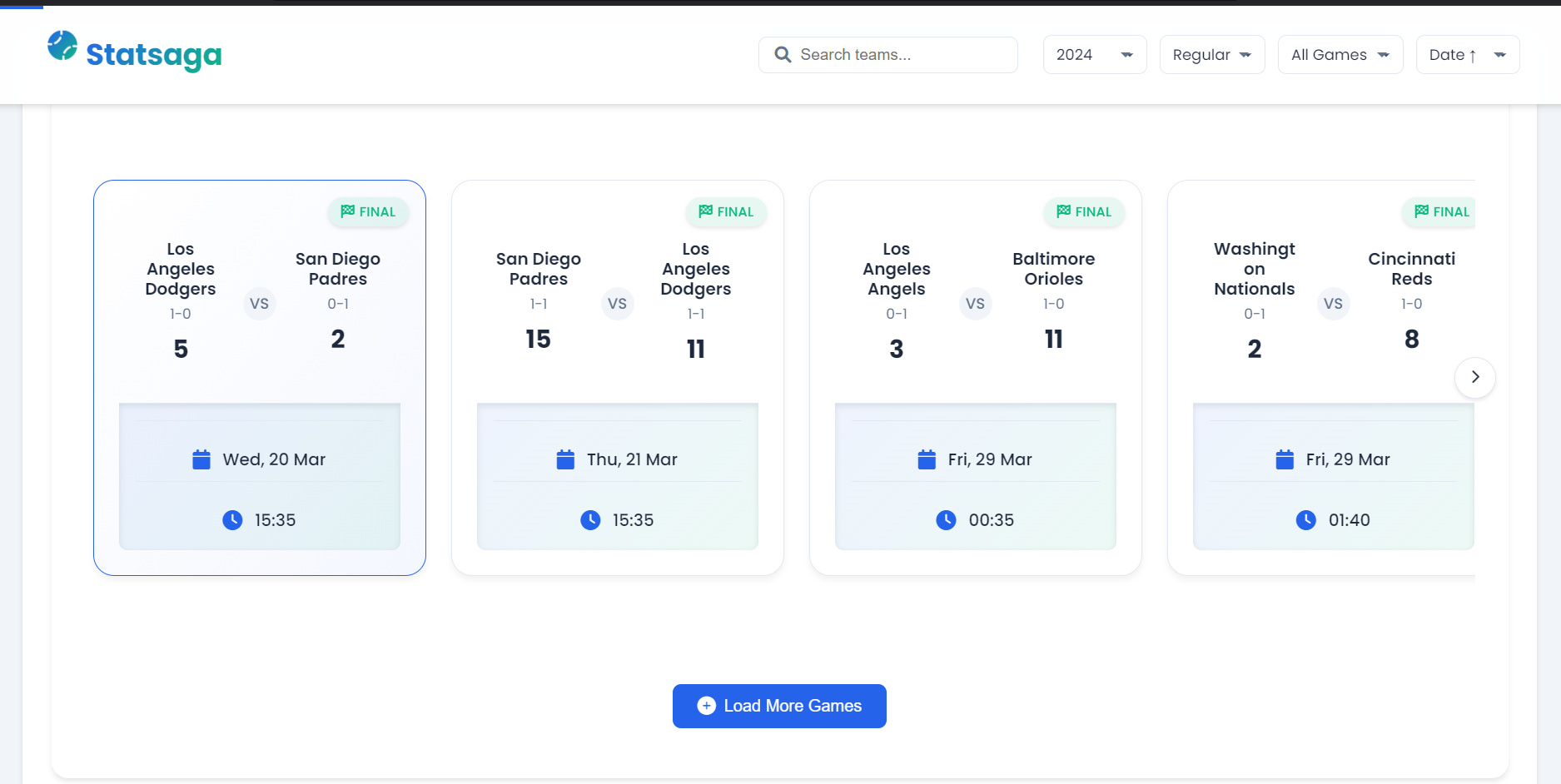Open the Regular season type dropdown
This screenshot has height=784, width=1561.
tap(1212, 55)
